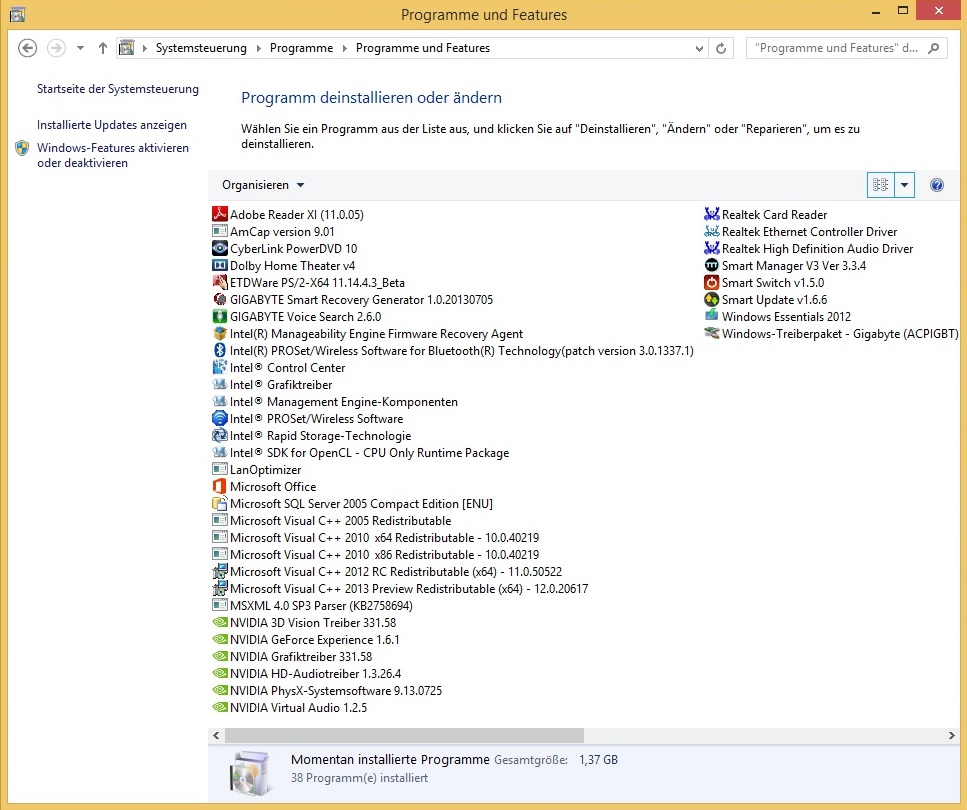Click the Microsoft SQL Server 2005 Compact icon
The height and width of the screenshot is (810, 967).
(x=220, y=503)
